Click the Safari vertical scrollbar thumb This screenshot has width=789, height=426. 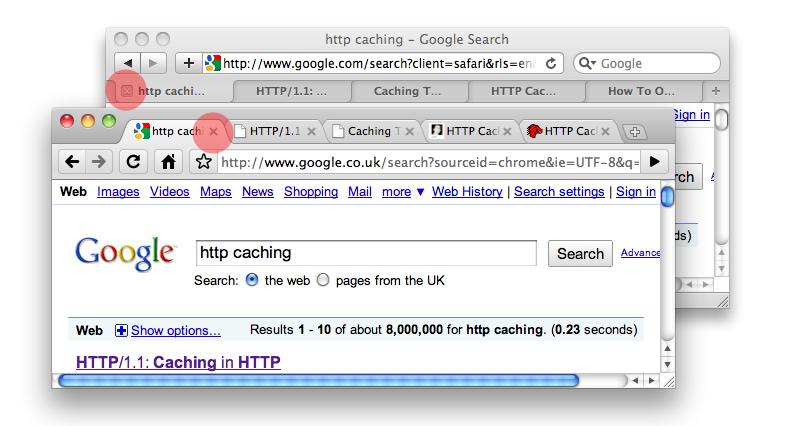tap(722, 120)
